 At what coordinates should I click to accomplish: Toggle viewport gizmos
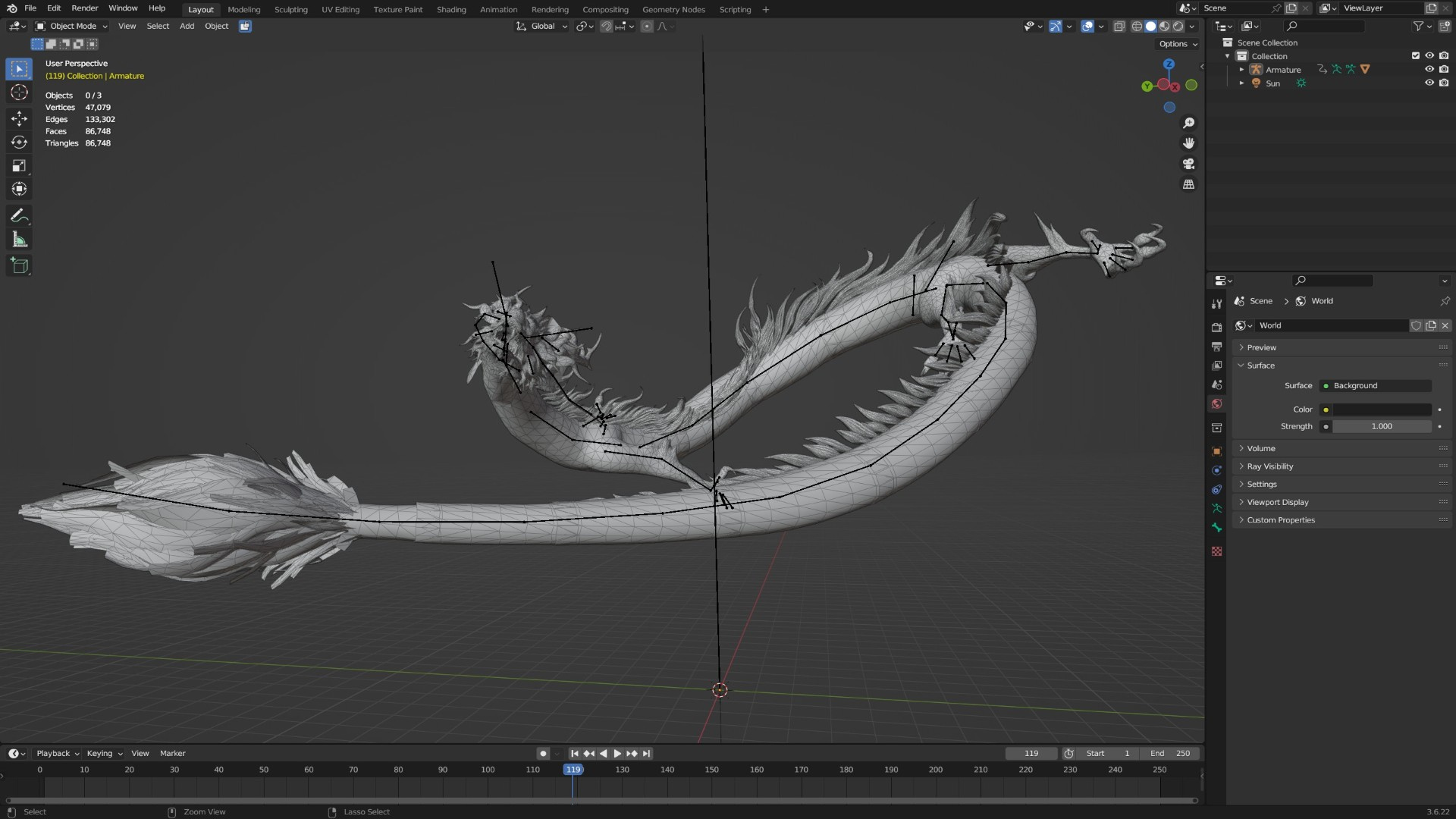pyautogui.click(x=1056, y=26)
